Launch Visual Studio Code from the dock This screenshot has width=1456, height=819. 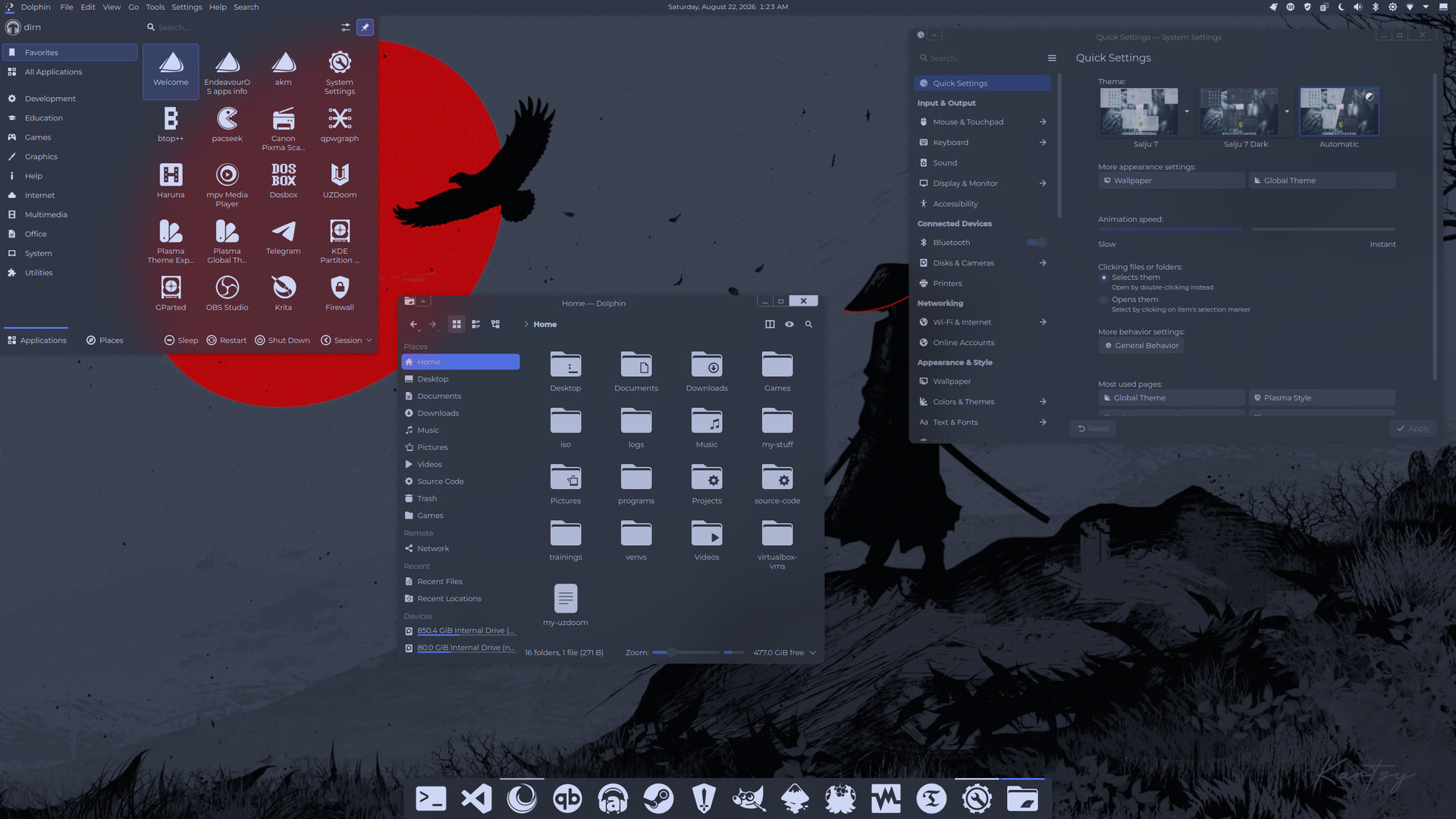point(476,799)
